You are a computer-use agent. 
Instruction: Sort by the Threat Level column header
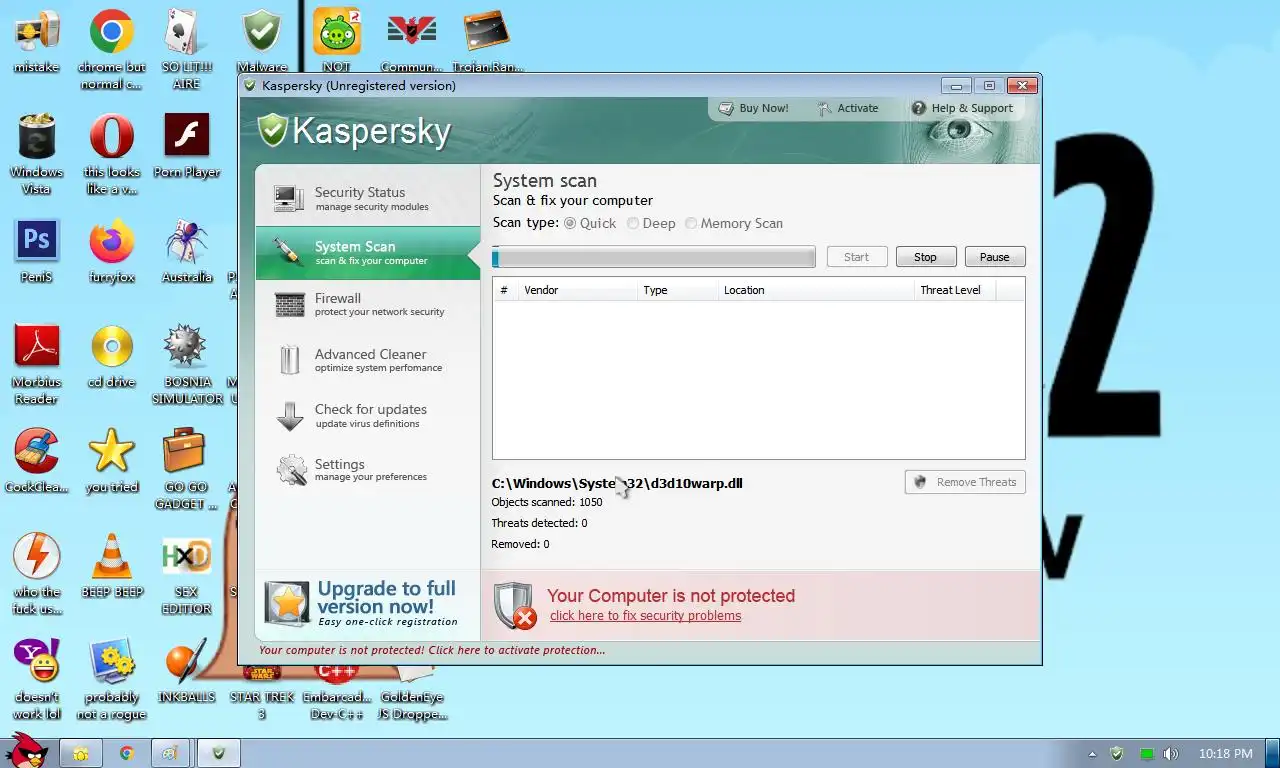pos(955,290)
